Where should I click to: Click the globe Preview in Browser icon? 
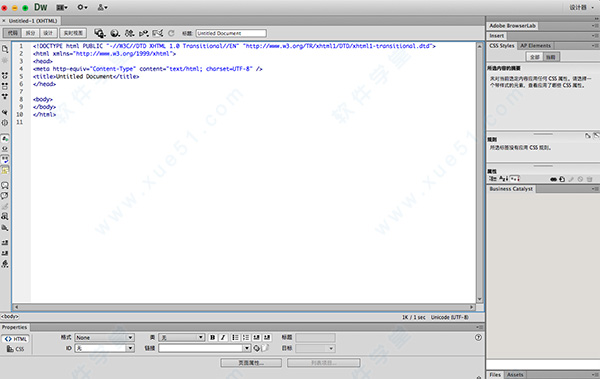[x=115, y=33]
